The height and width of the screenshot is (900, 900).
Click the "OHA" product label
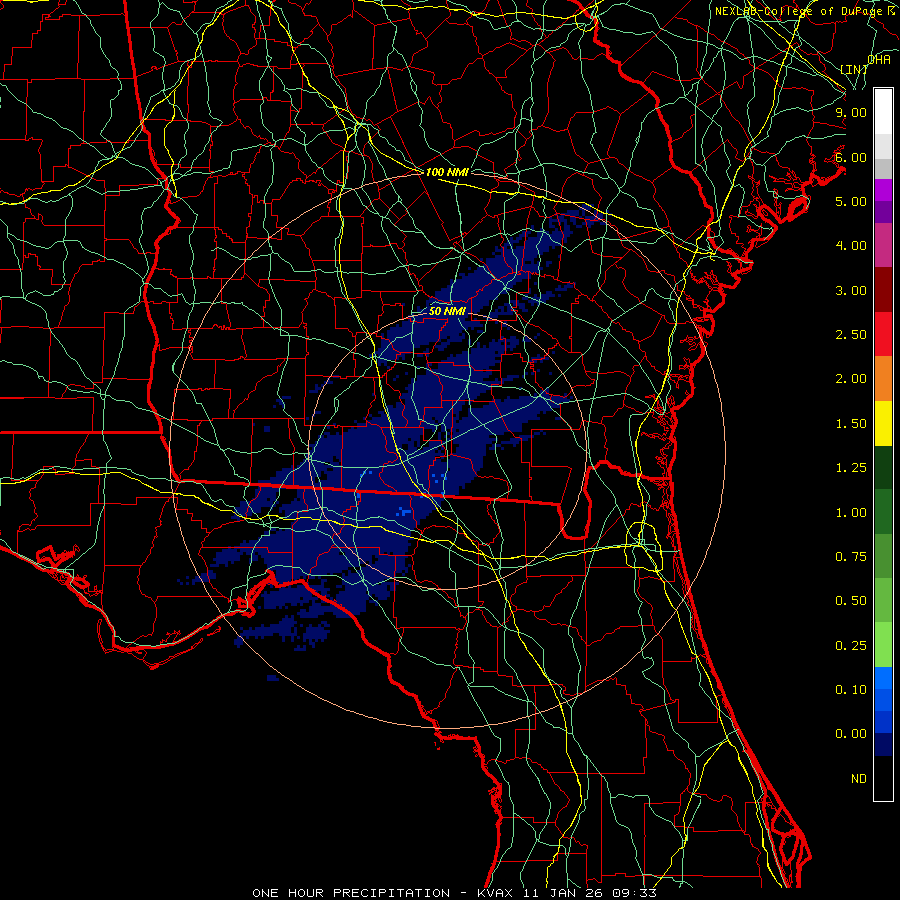tap(879, 60)
